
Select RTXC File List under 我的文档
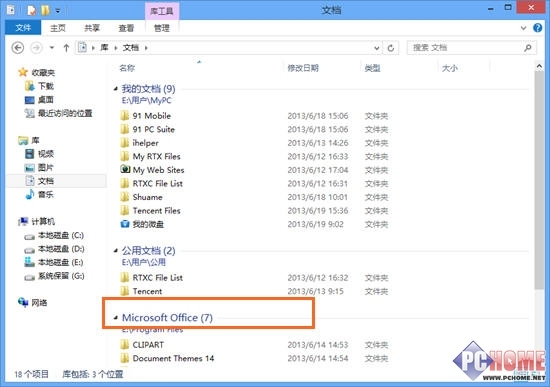tap(157, 184)
